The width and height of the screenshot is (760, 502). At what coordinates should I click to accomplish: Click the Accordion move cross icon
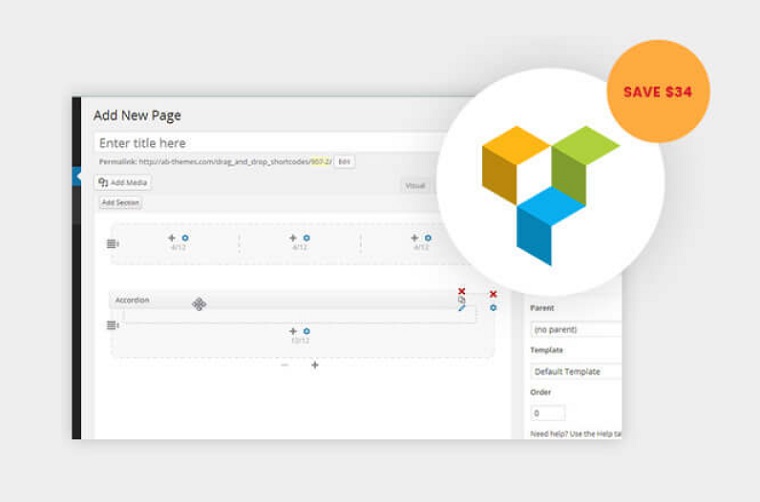tap(199, 304)
